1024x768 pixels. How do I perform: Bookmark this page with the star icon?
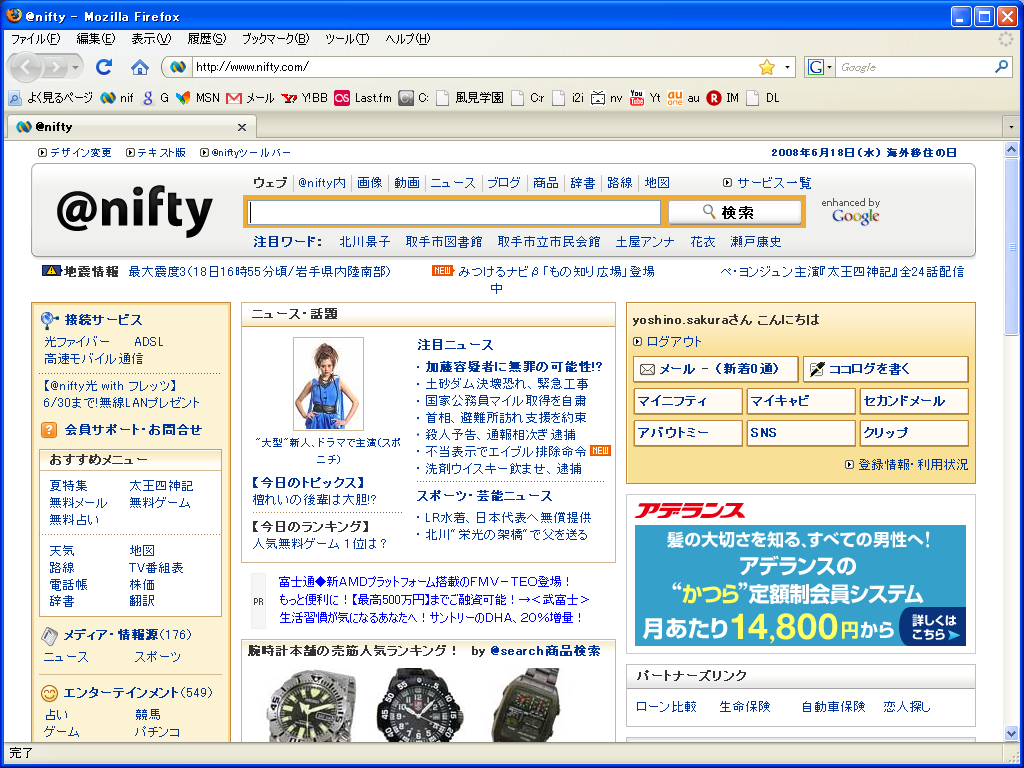(x=767, y=67)
